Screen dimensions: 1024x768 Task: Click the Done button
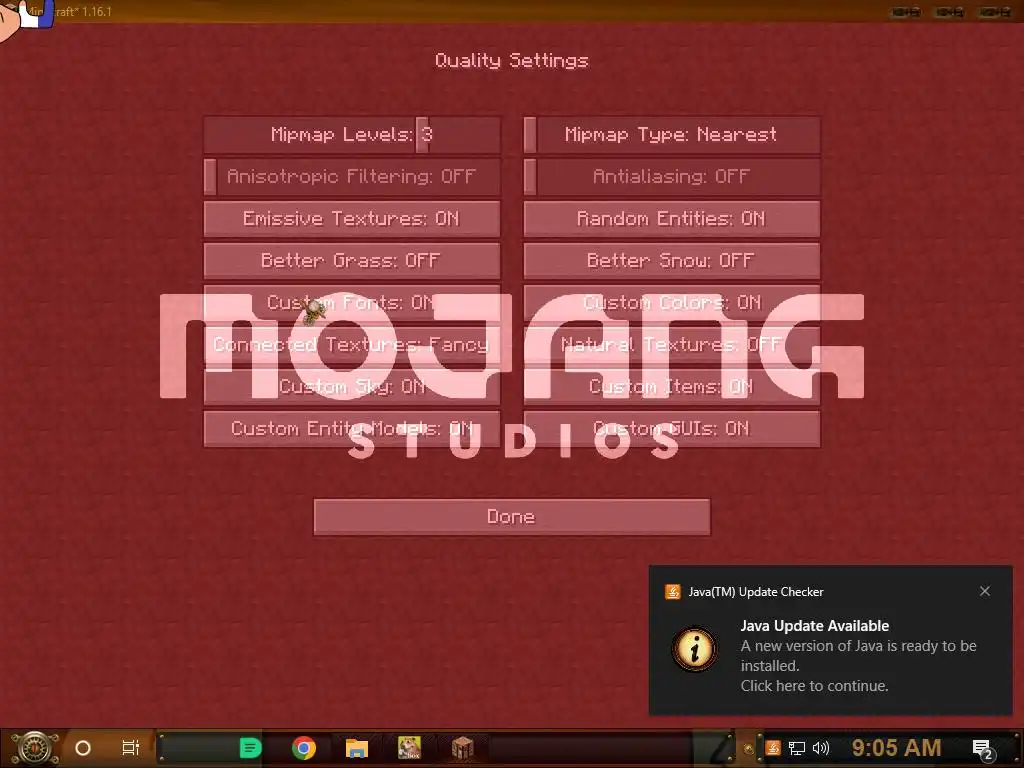(512, 517)
